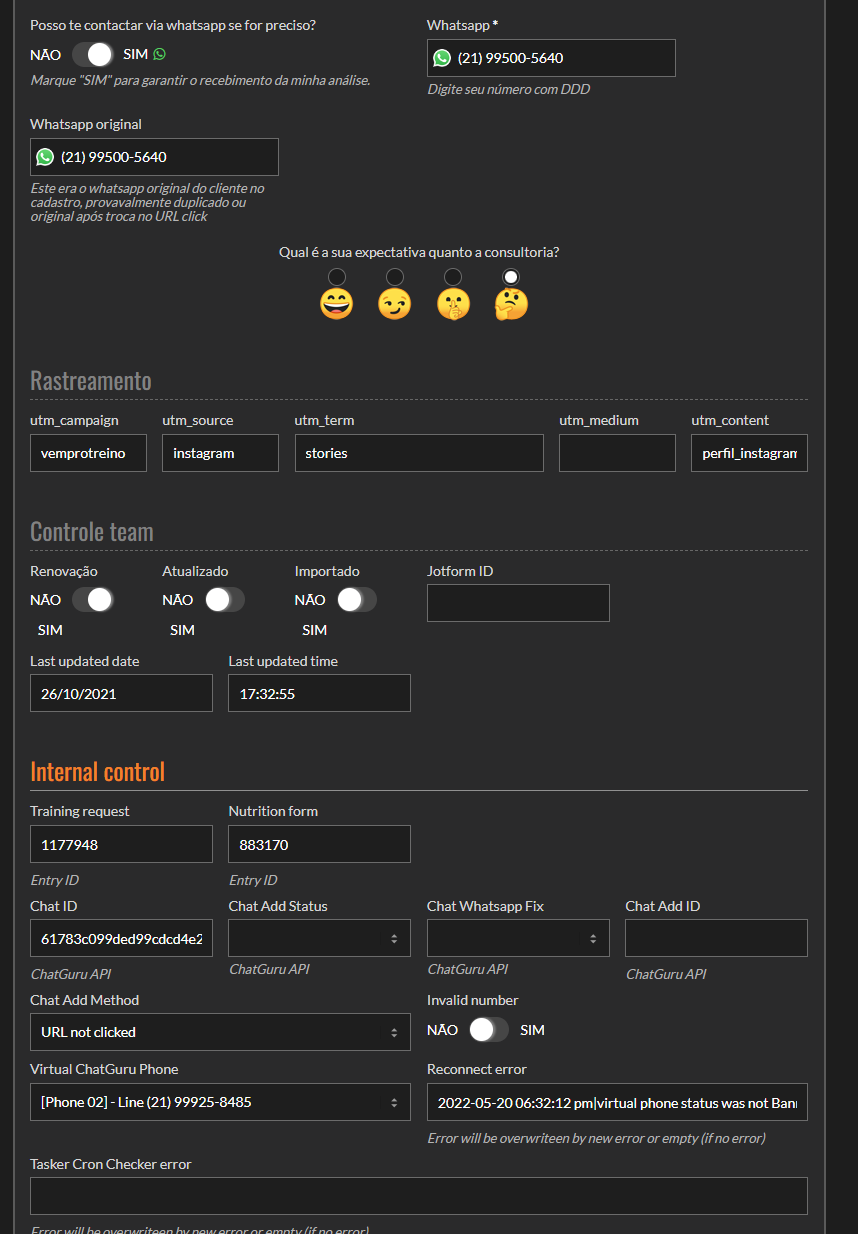Viewport: 858px width, 1234px height.
Task: Click the utm_campaign field
Action: click(x=88, y=453)
